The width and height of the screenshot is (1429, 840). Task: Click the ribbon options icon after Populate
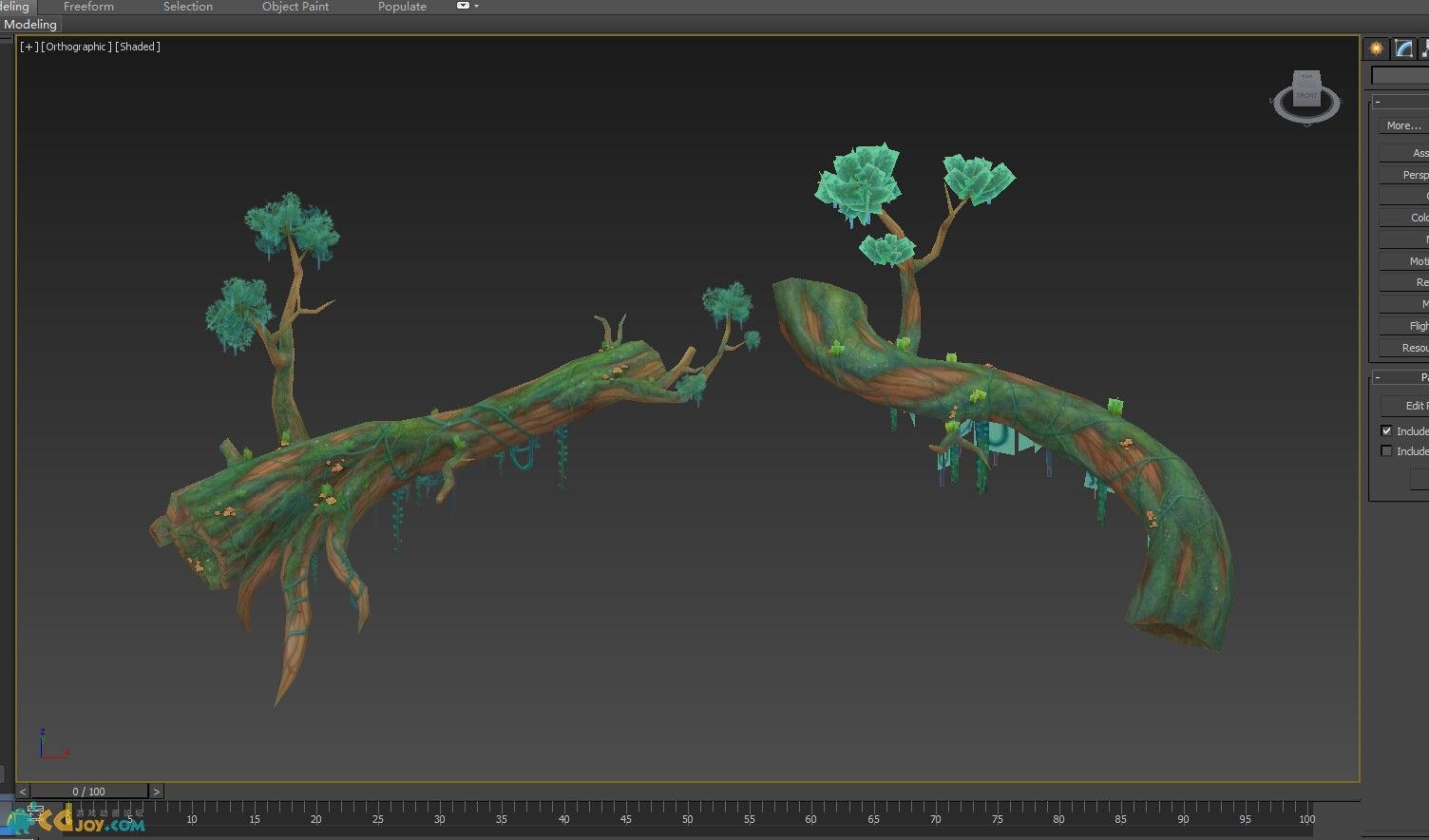pos(463,6)
